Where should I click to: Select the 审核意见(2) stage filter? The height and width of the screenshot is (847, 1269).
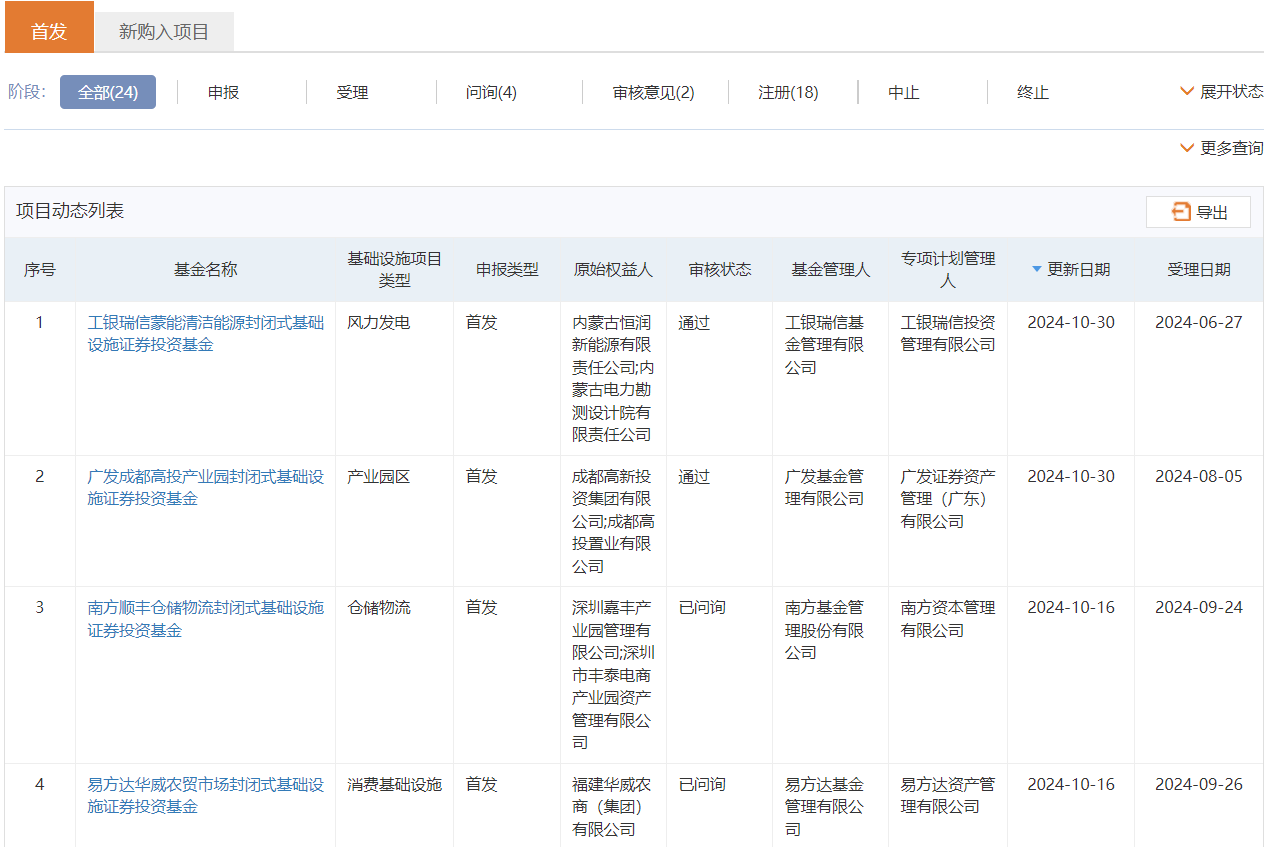pyautogui.click(x=653, y=92)
